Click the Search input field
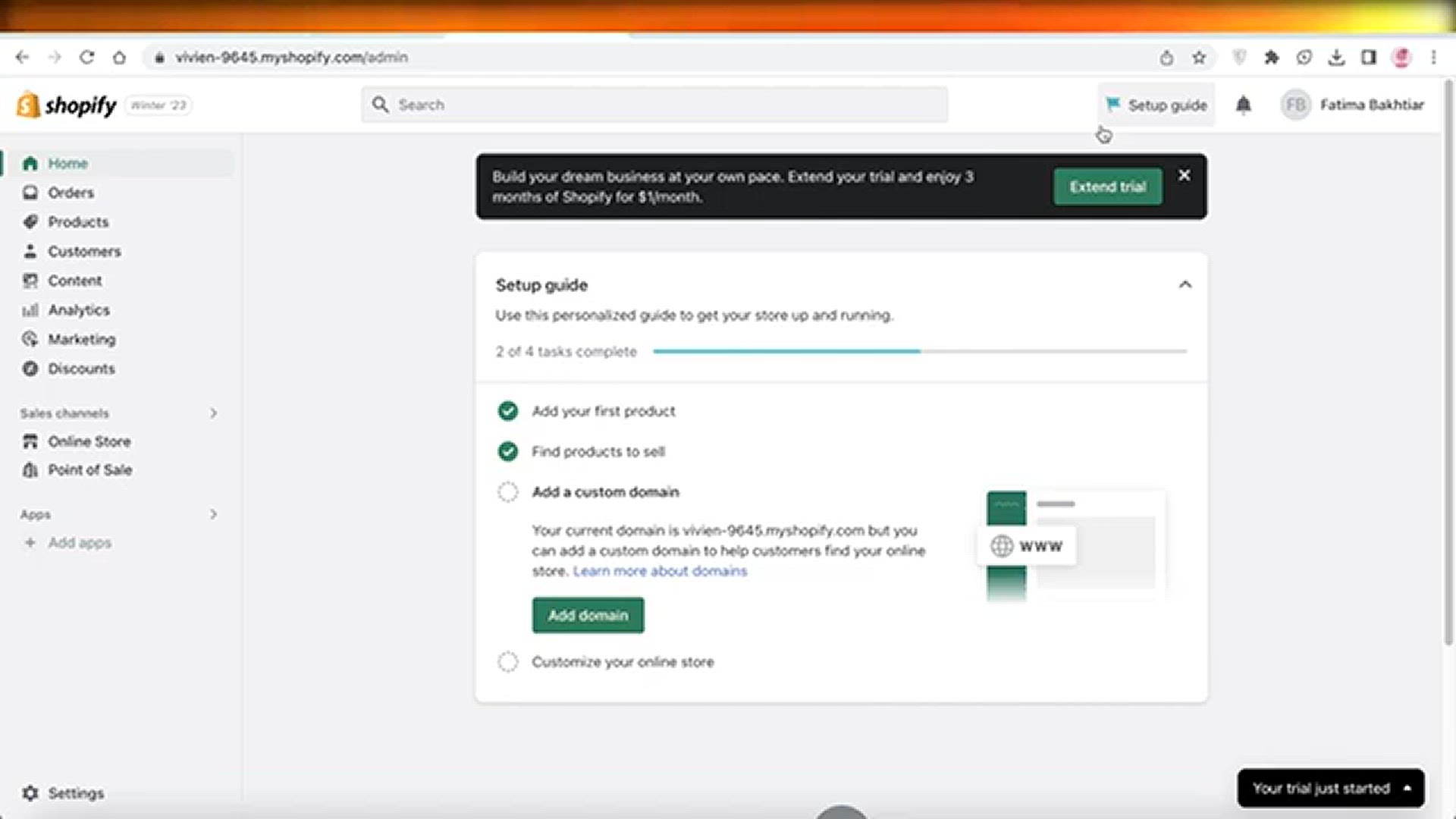The height and width of the screenshot is (819, 1456). tap(654, 105)
